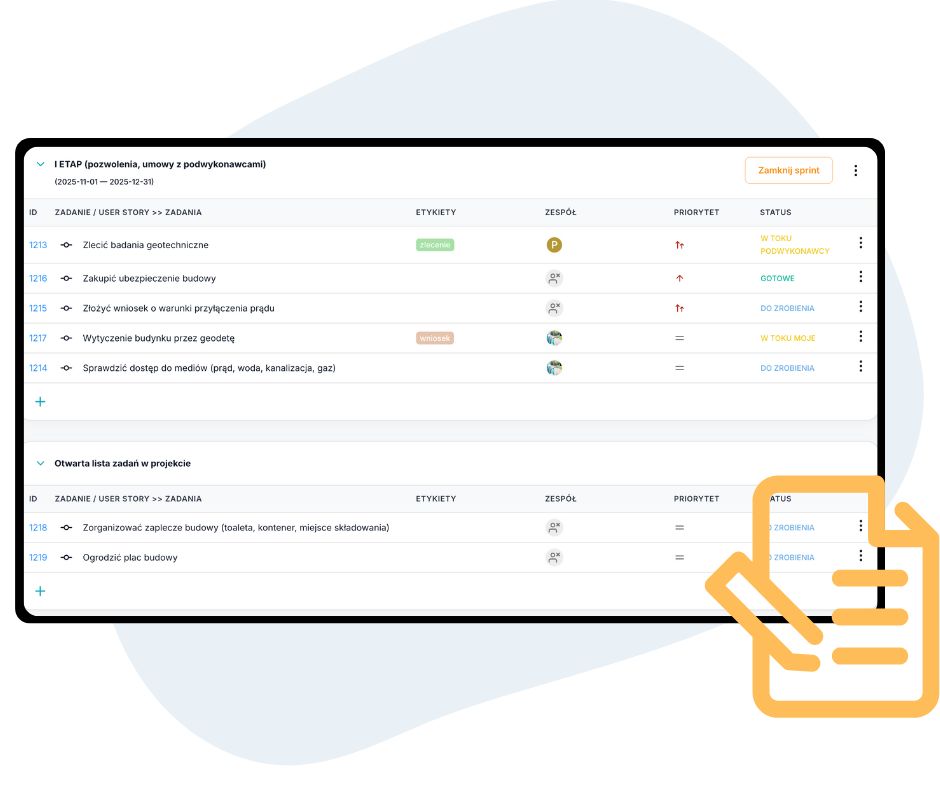Open task ID 1215 link

pos(38,309)
